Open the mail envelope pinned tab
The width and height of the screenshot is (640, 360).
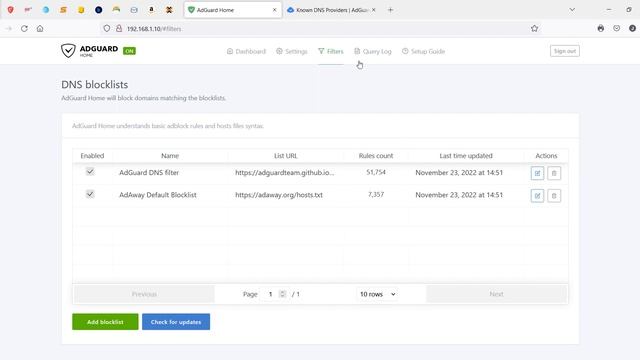[134, 10]
